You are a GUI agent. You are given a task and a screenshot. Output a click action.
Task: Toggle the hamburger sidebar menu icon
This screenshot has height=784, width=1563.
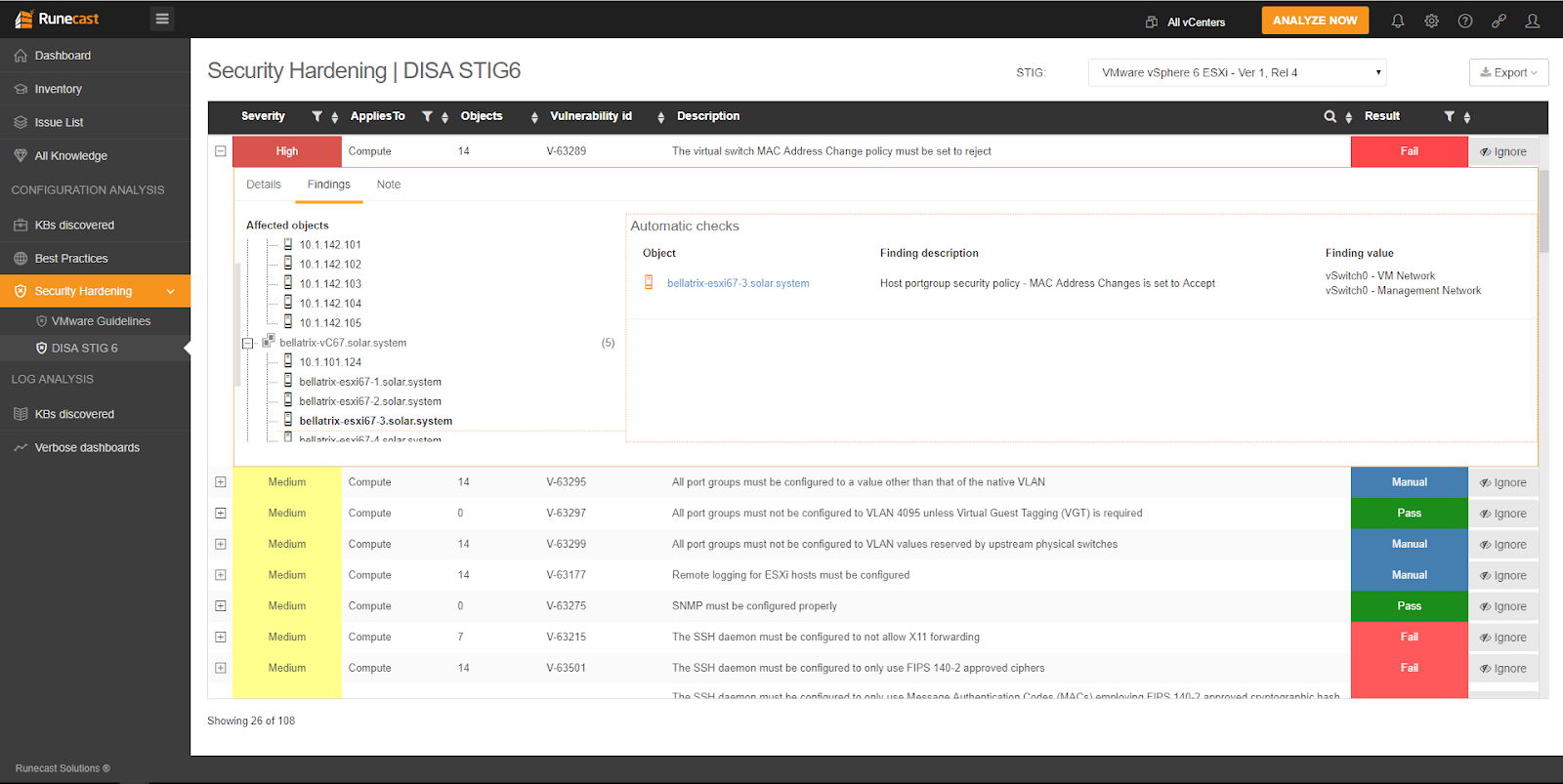162,19
